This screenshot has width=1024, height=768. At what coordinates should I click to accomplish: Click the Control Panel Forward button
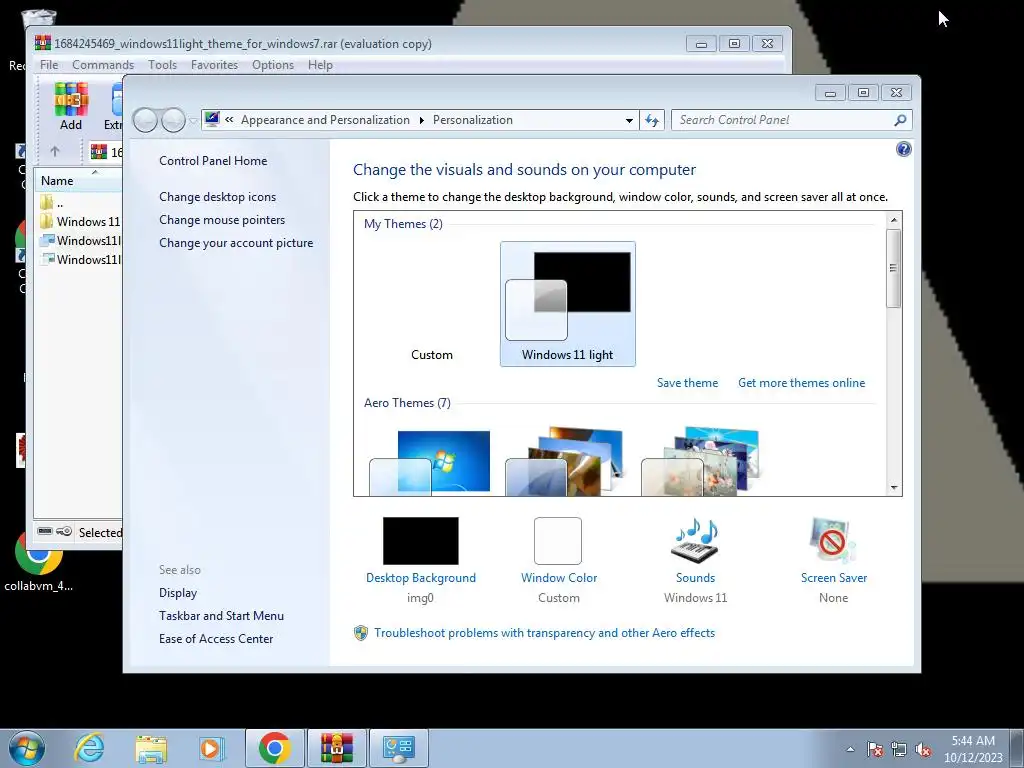click(173, 120)
